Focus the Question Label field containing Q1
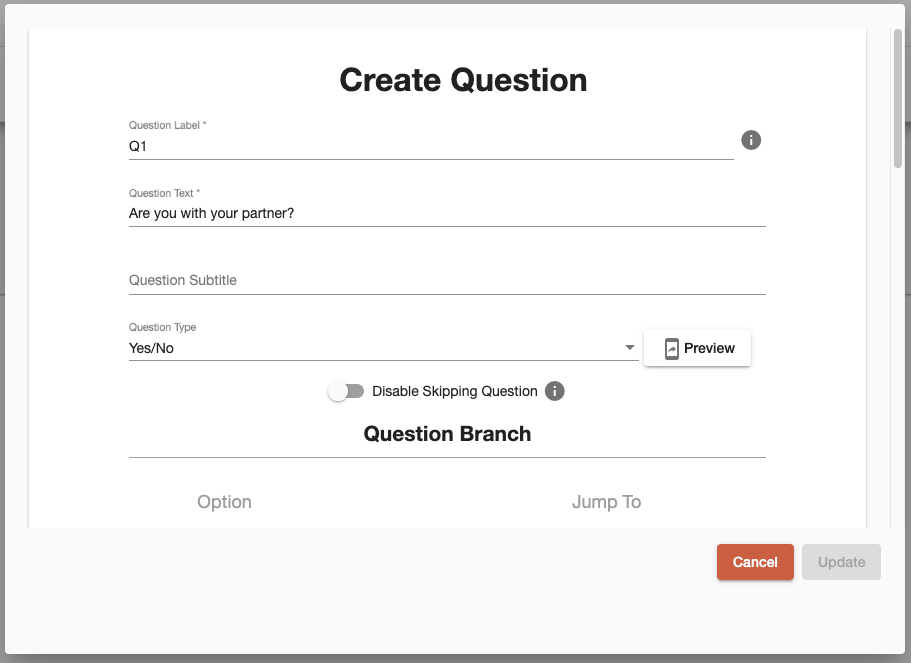Viewport: 911px width, 663px height. click(431, 146)
